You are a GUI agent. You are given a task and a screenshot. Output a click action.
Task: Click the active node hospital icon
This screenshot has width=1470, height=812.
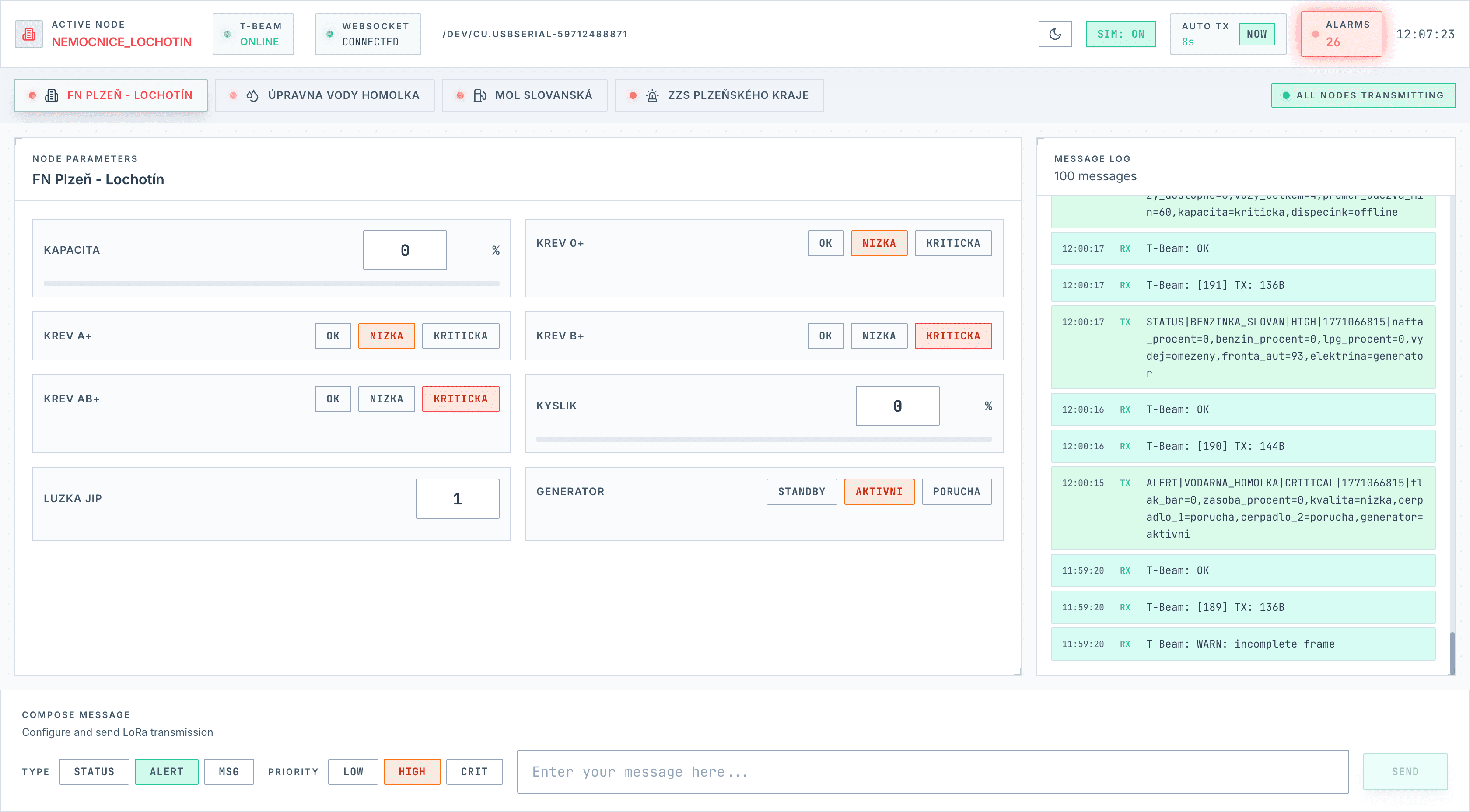point(28,34)
